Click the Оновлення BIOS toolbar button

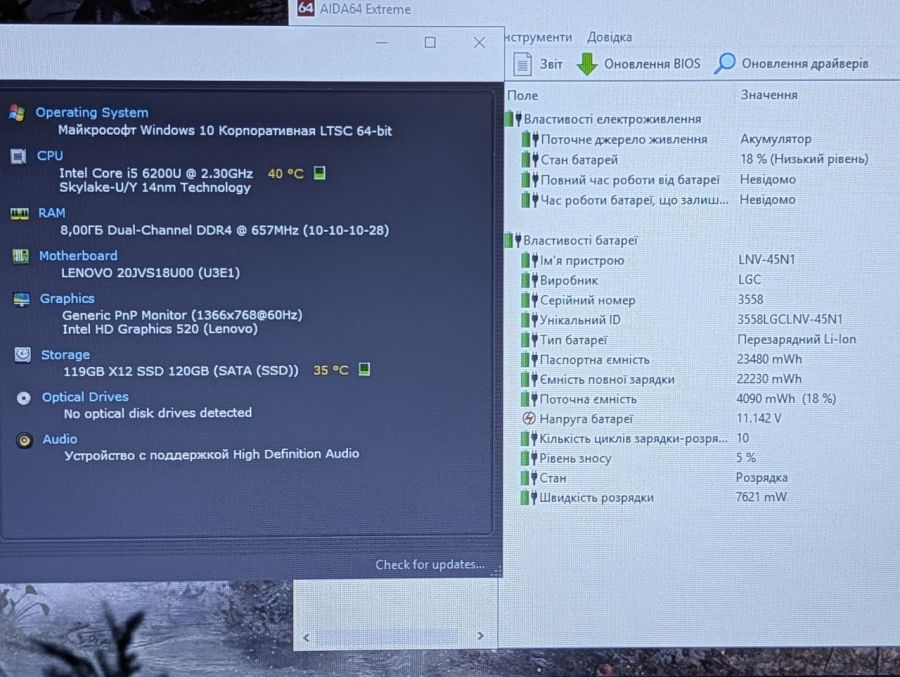click(638, 64)
